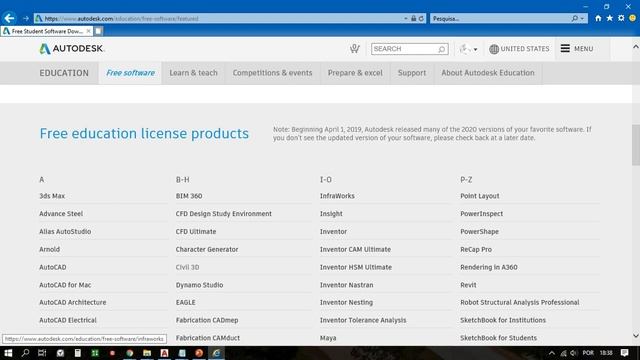The height and width of the screenshot is (360, 640).
Task: Open Internet Explorer taskbar icon
Action: pos(216,353)
